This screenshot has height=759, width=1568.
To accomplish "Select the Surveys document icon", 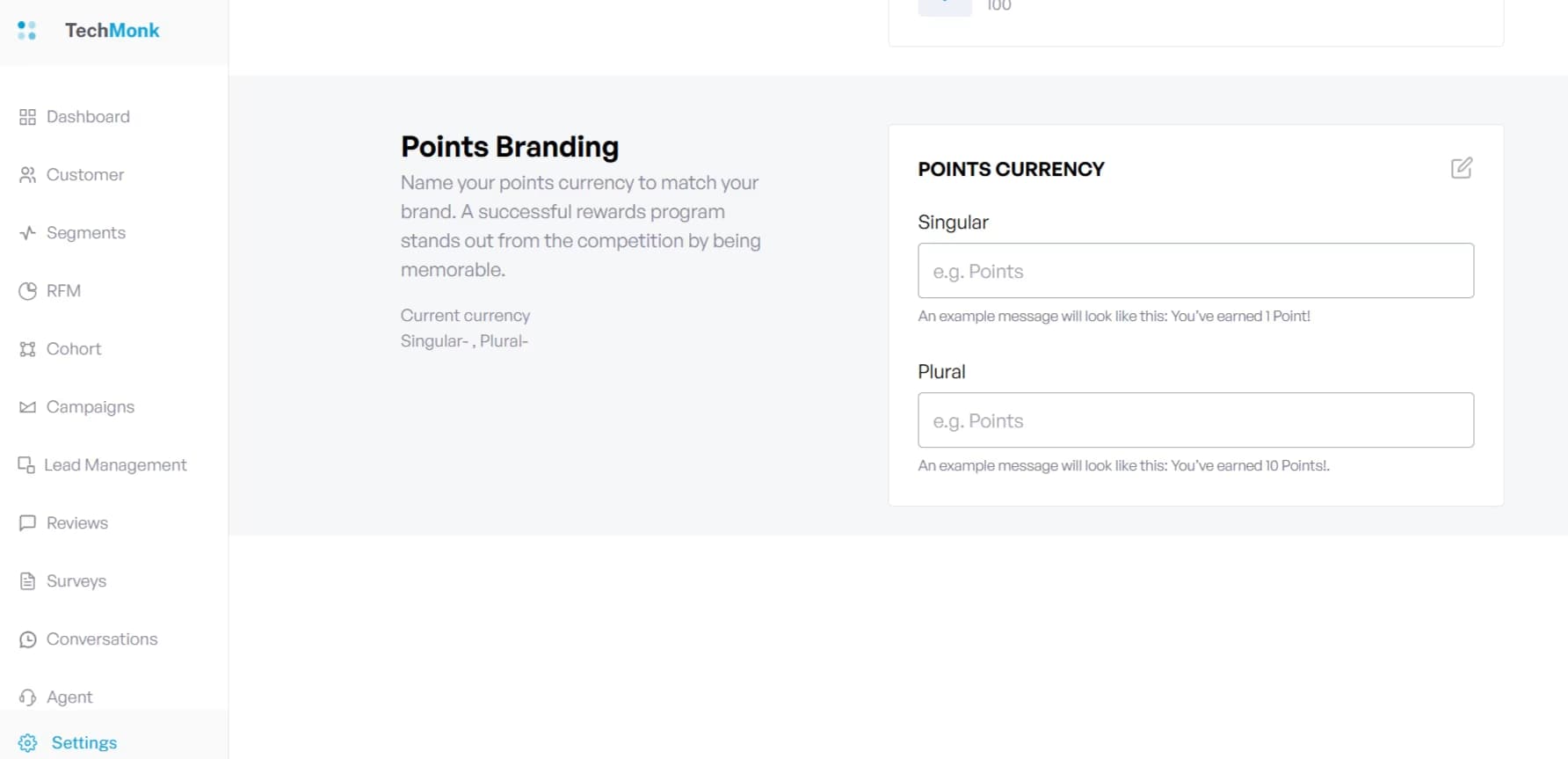I will [27, 580].
